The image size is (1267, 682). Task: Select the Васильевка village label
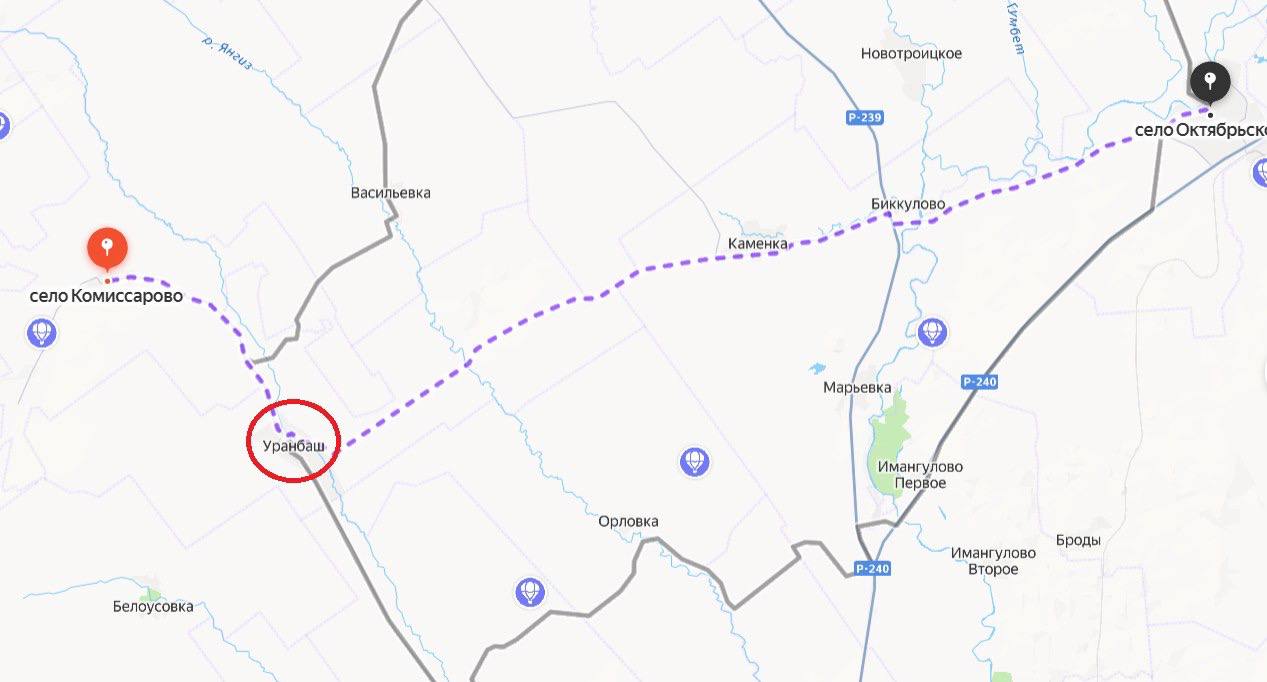pos(391,192)
